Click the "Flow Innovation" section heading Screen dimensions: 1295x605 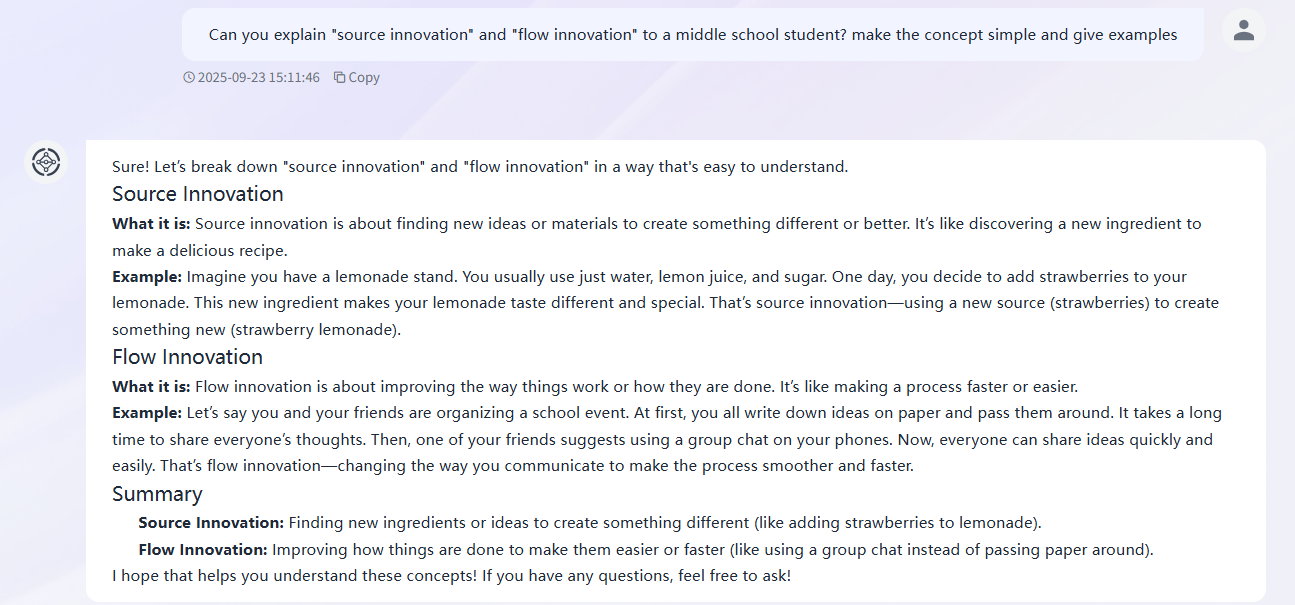[187, 357]
